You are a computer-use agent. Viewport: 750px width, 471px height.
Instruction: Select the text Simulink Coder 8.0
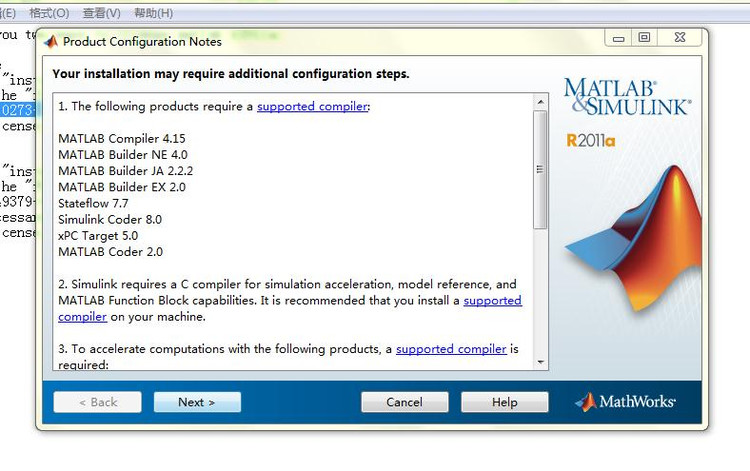click(x=110, y=220)
